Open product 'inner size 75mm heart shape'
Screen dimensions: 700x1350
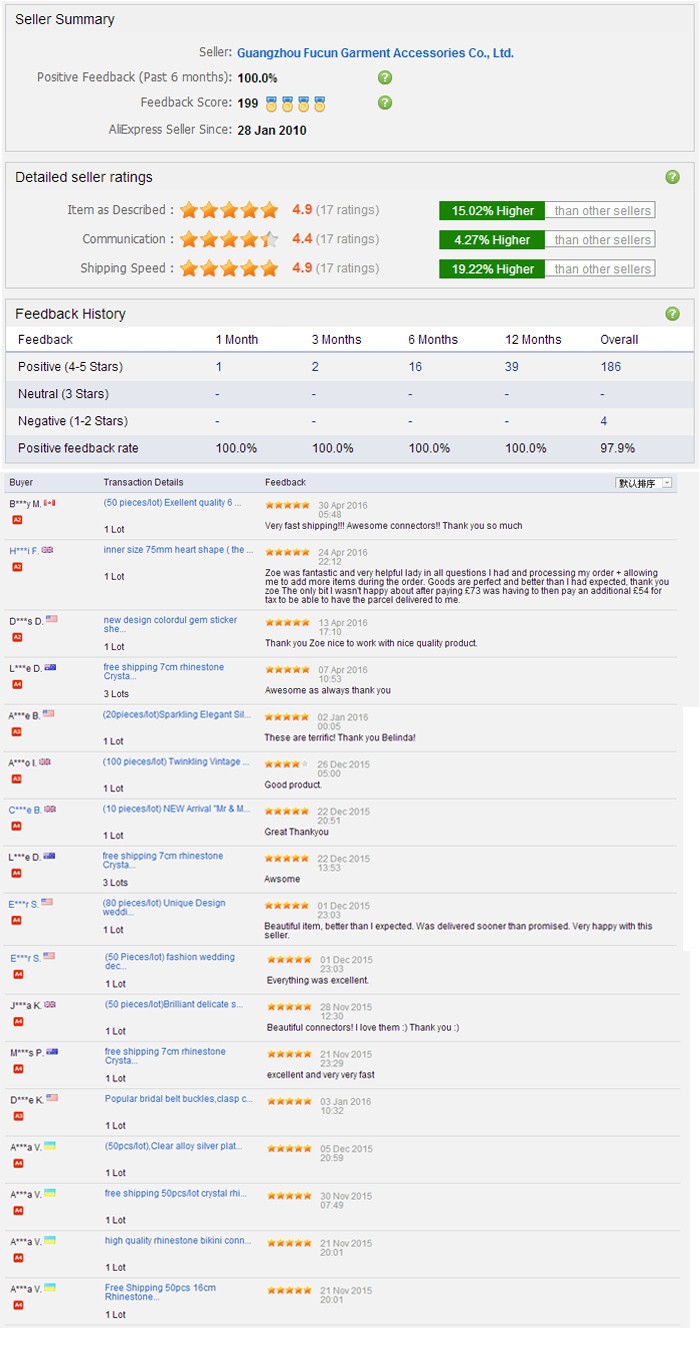[x=178, y=550]
